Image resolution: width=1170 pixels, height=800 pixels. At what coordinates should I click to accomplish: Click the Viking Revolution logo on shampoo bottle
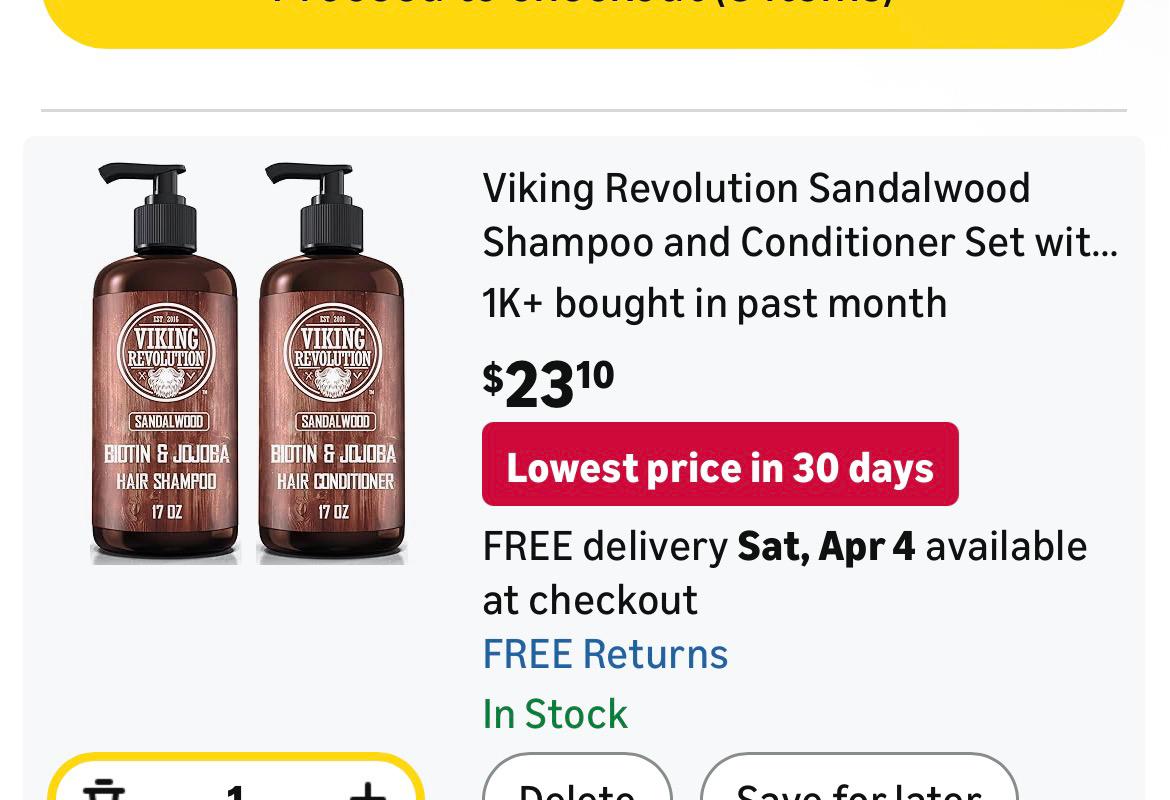pyautogui.click(x=166, y=351)
